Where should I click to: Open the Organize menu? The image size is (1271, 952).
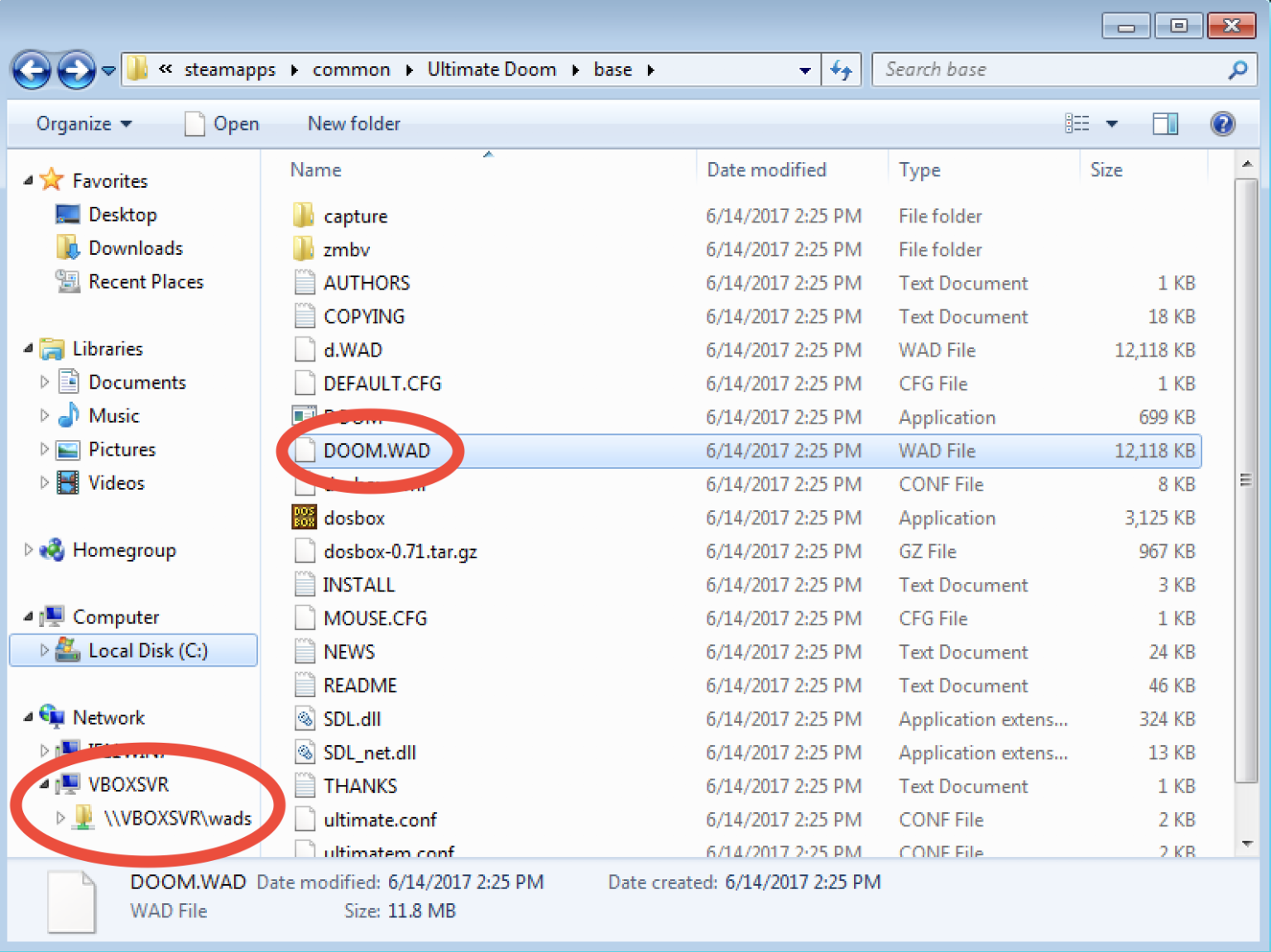pos(84,123)
